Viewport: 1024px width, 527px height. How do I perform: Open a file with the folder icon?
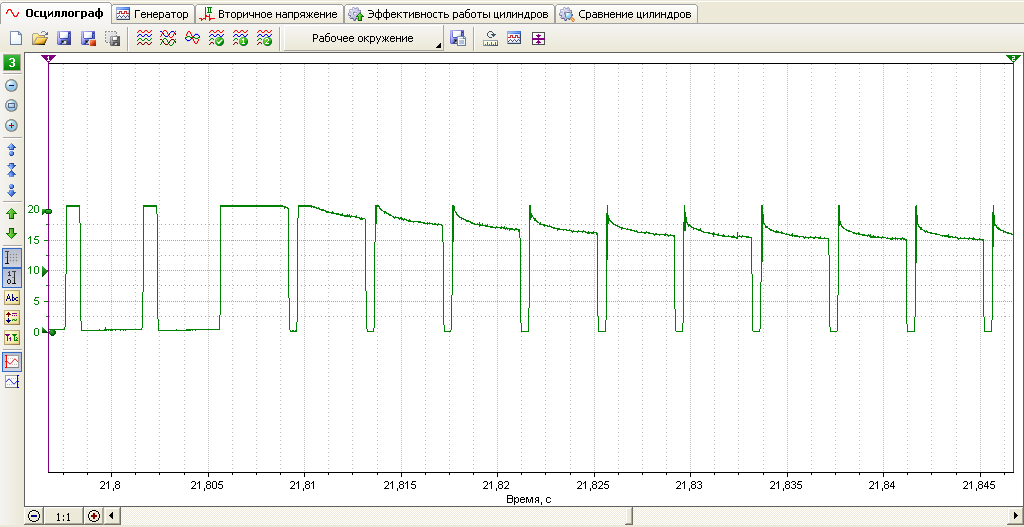[40, 39]
